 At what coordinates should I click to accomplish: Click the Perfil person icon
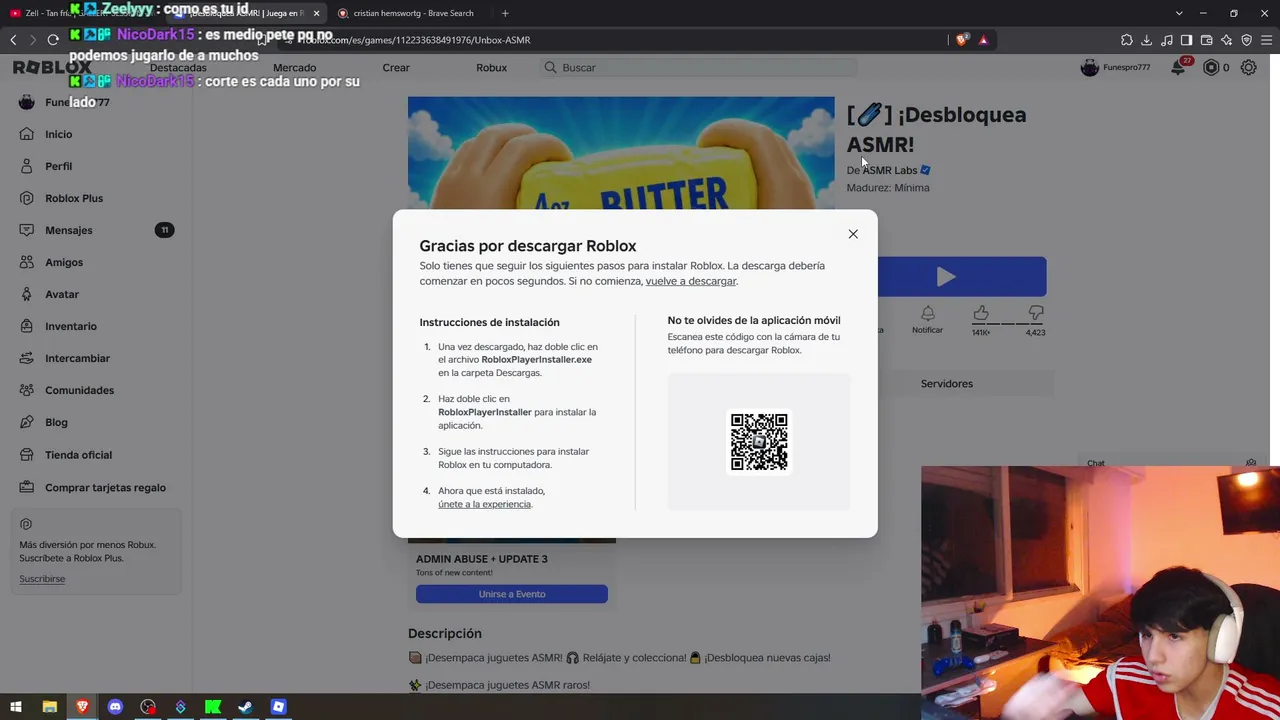coord(26,166)
